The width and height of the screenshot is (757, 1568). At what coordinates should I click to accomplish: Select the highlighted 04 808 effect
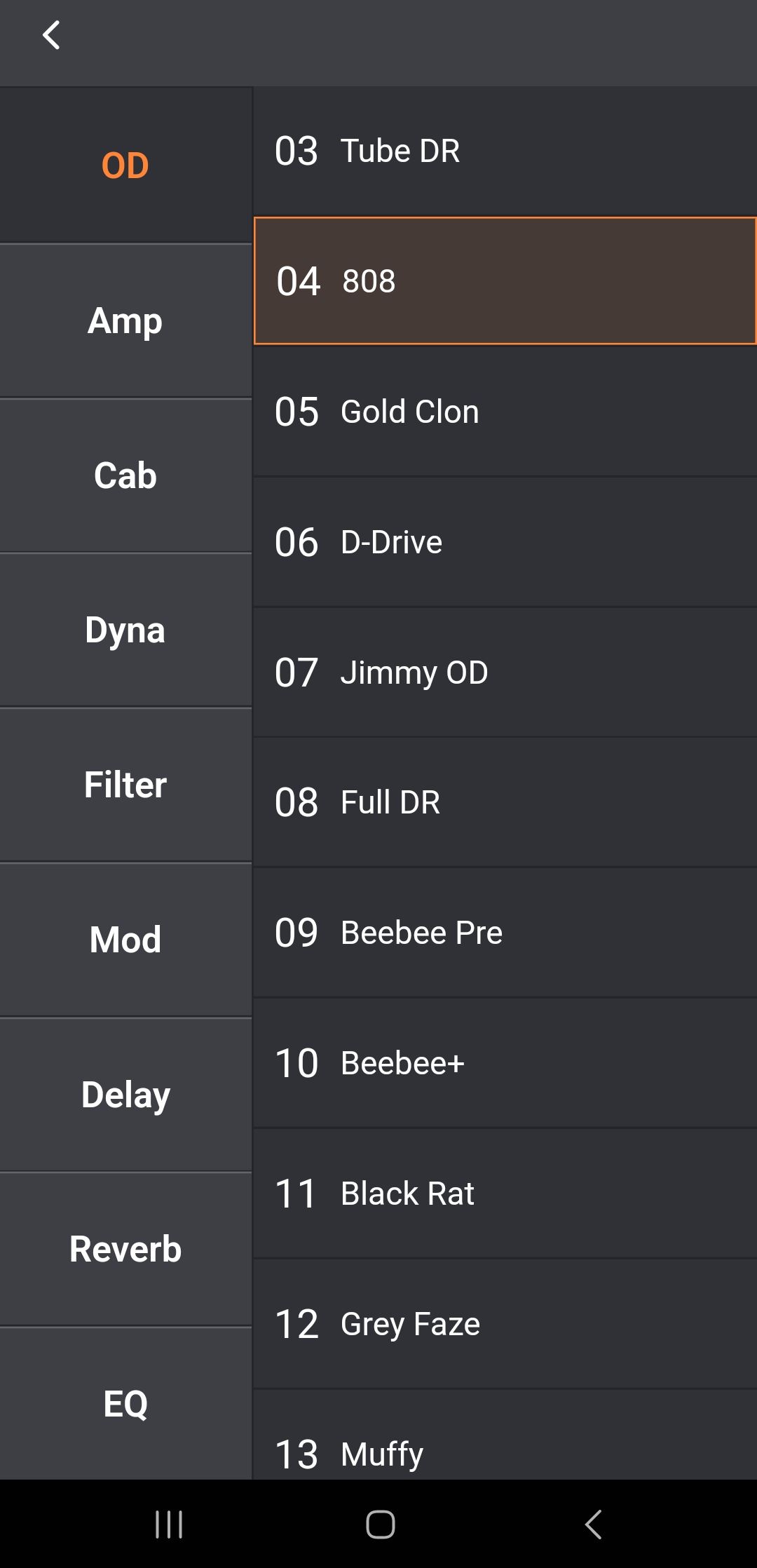[505, 281]
